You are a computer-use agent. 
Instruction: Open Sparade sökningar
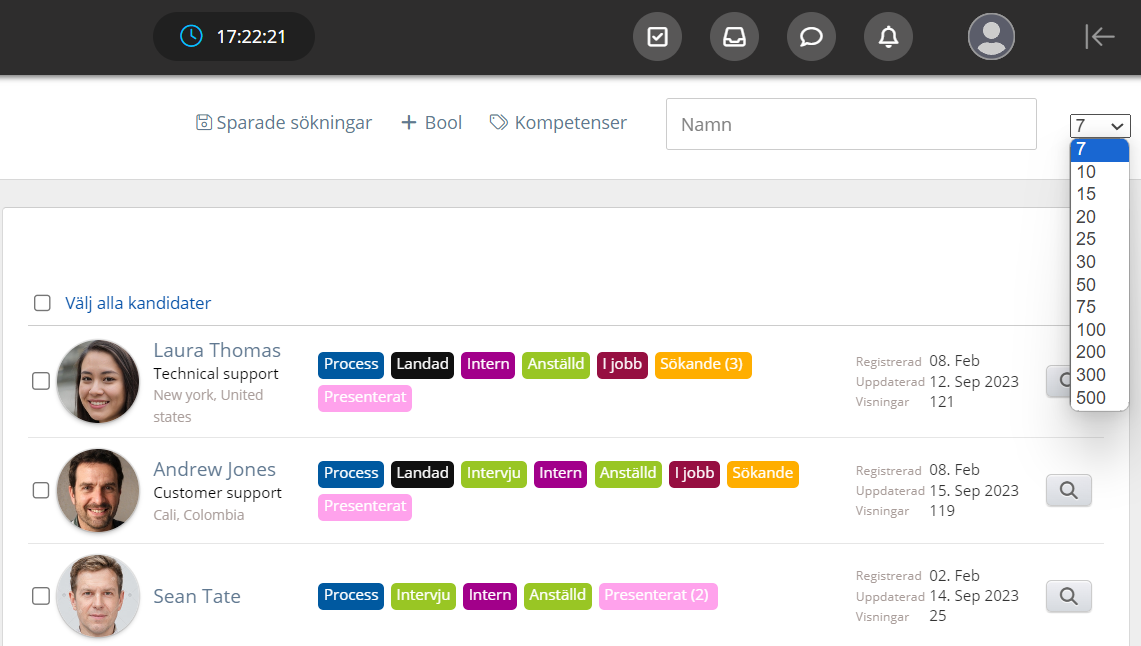(284, 123)
